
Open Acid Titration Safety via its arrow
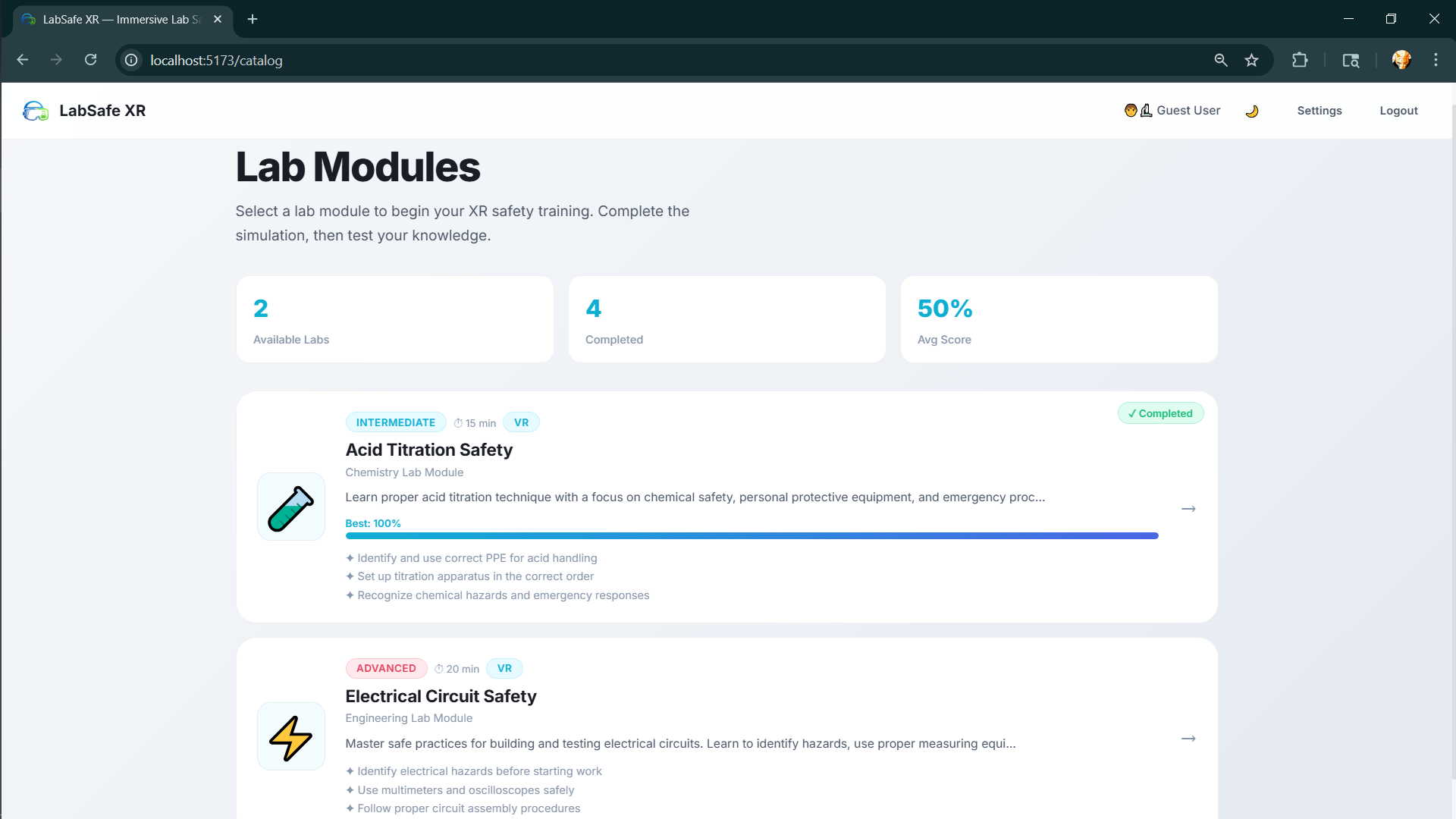coord(1188,509)
